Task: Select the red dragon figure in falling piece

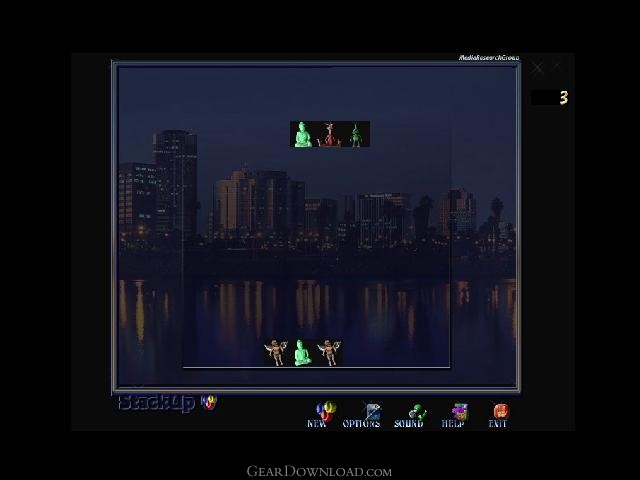Action: 329,134
